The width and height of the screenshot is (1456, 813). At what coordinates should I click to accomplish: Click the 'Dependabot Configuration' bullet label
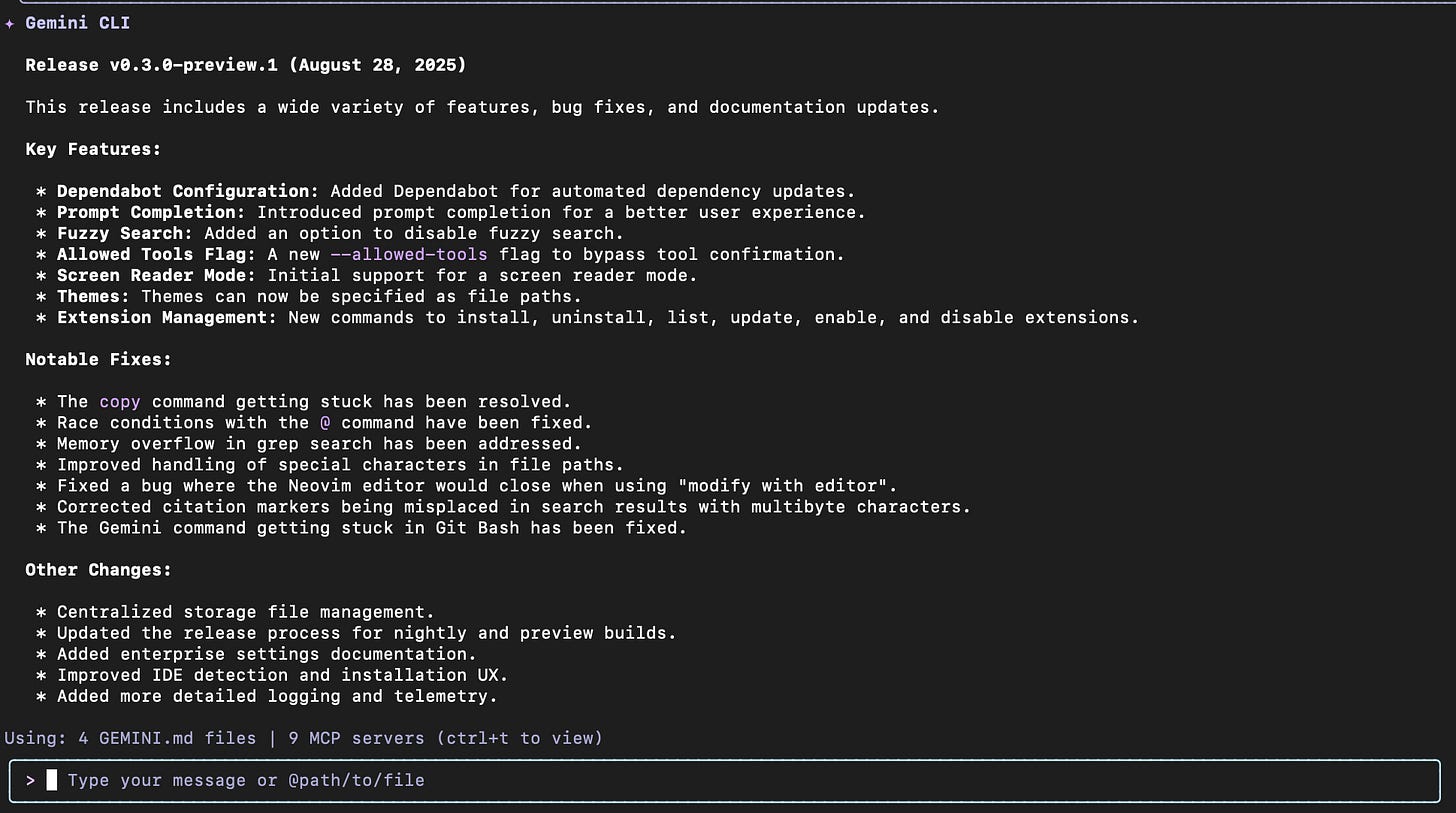point(187,191)
